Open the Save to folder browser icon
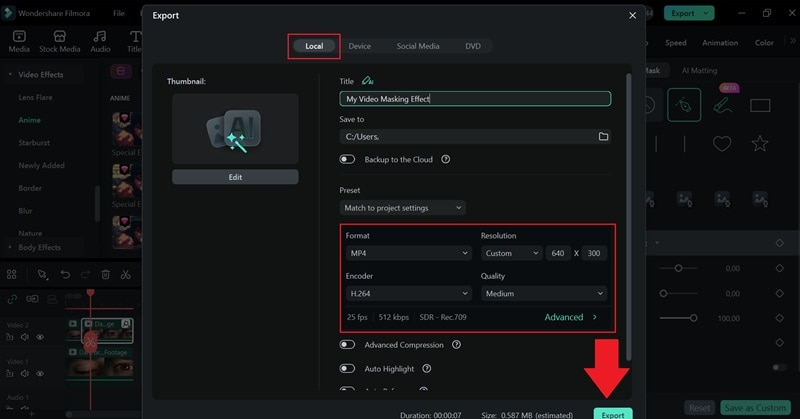800x419 pixels. pyautogui.click(x=603, y=136)
